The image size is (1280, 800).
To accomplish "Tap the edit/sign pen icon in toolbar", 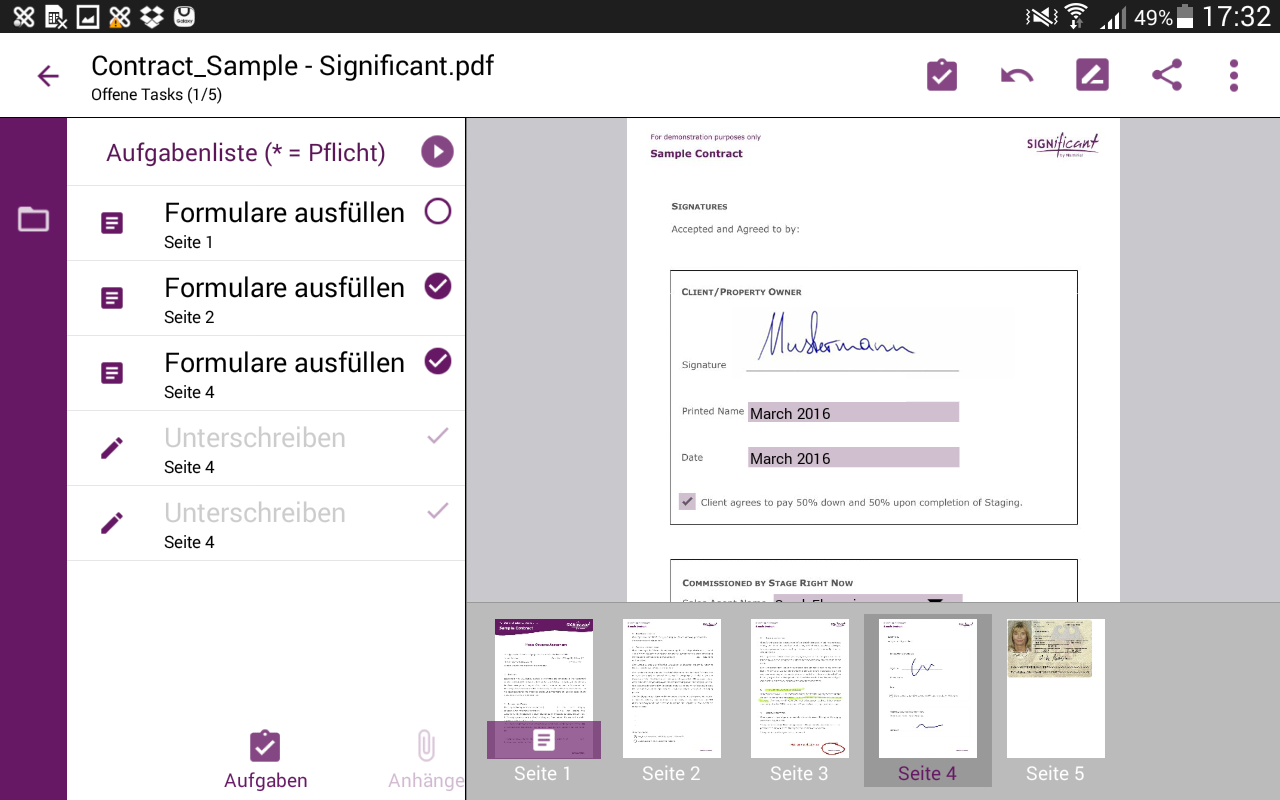I will tap(1092, 75).
